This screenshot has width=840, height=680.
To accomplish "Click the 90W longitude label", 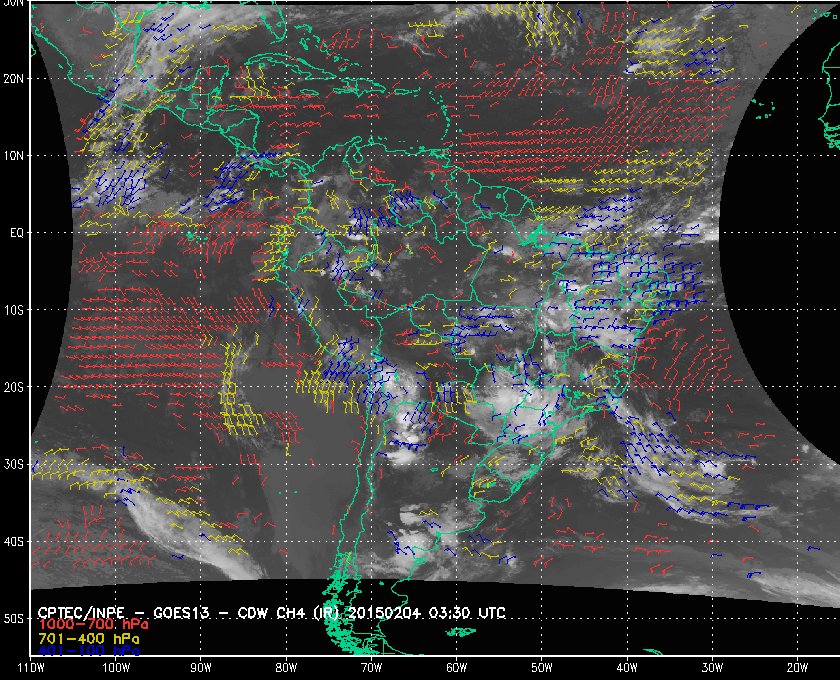I will click(x=200, y=668).
